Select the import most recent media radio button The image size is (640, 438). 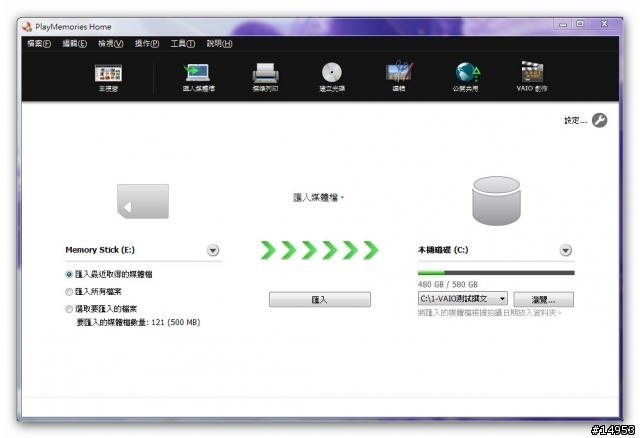(69, 275)
